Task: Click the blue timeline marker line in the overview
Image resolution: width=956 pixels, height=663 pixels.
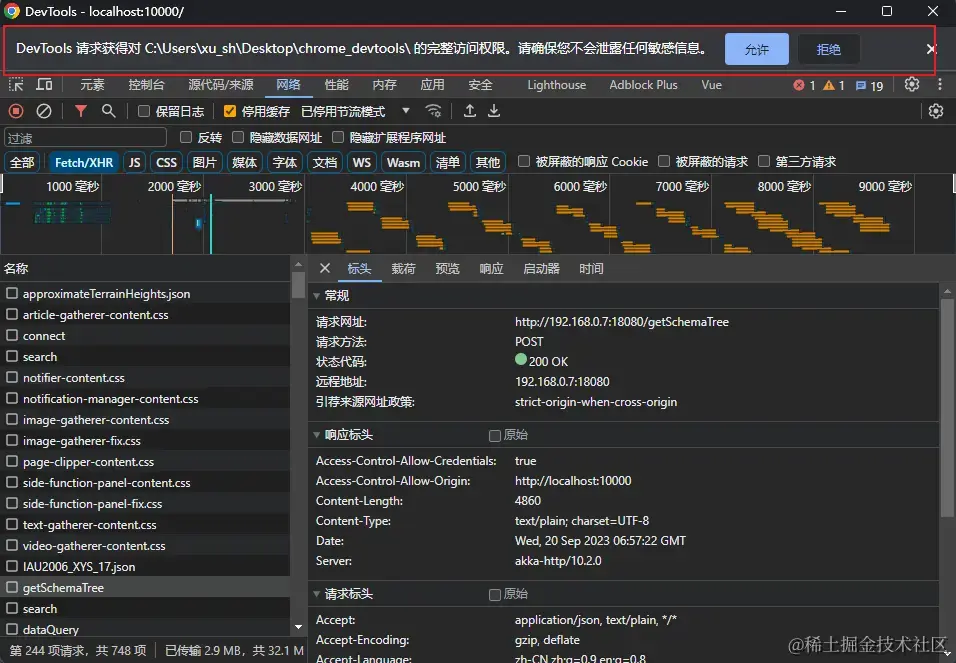Action: pos(211,224)
